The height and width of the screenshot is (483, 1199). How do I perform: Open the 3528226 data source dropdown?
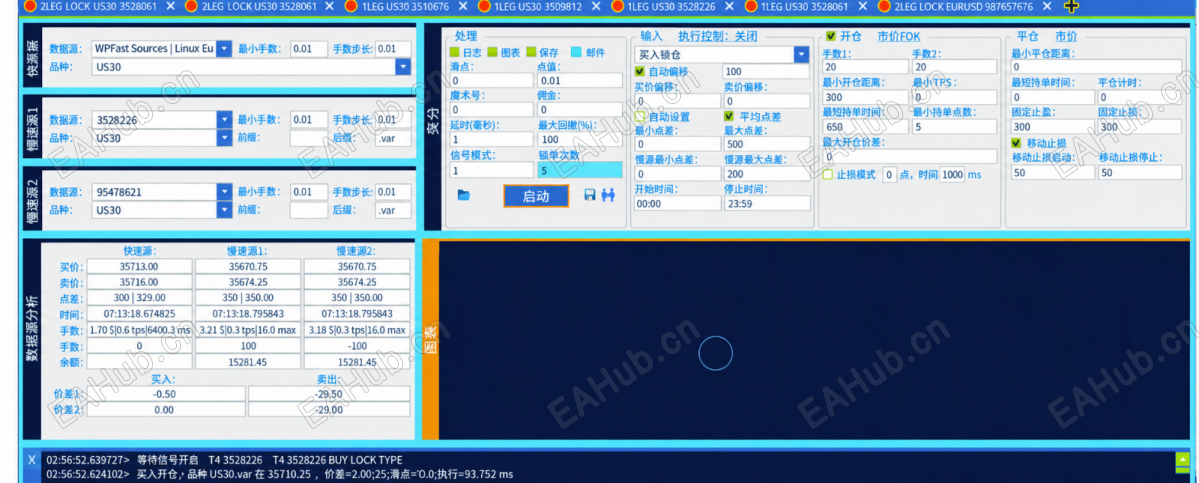point(224,120)
